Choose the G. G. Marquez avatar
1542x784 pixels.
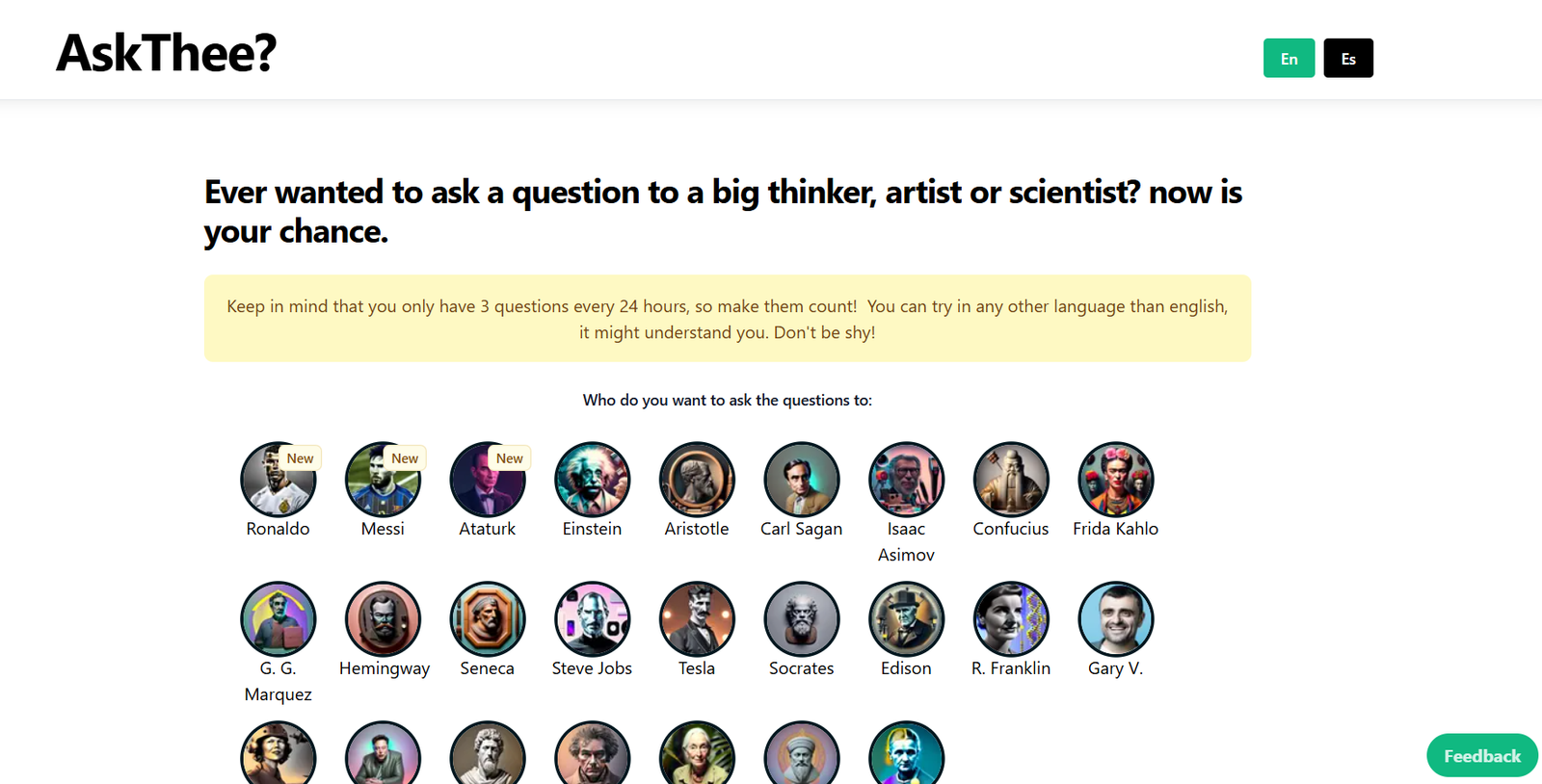[278, 619]
